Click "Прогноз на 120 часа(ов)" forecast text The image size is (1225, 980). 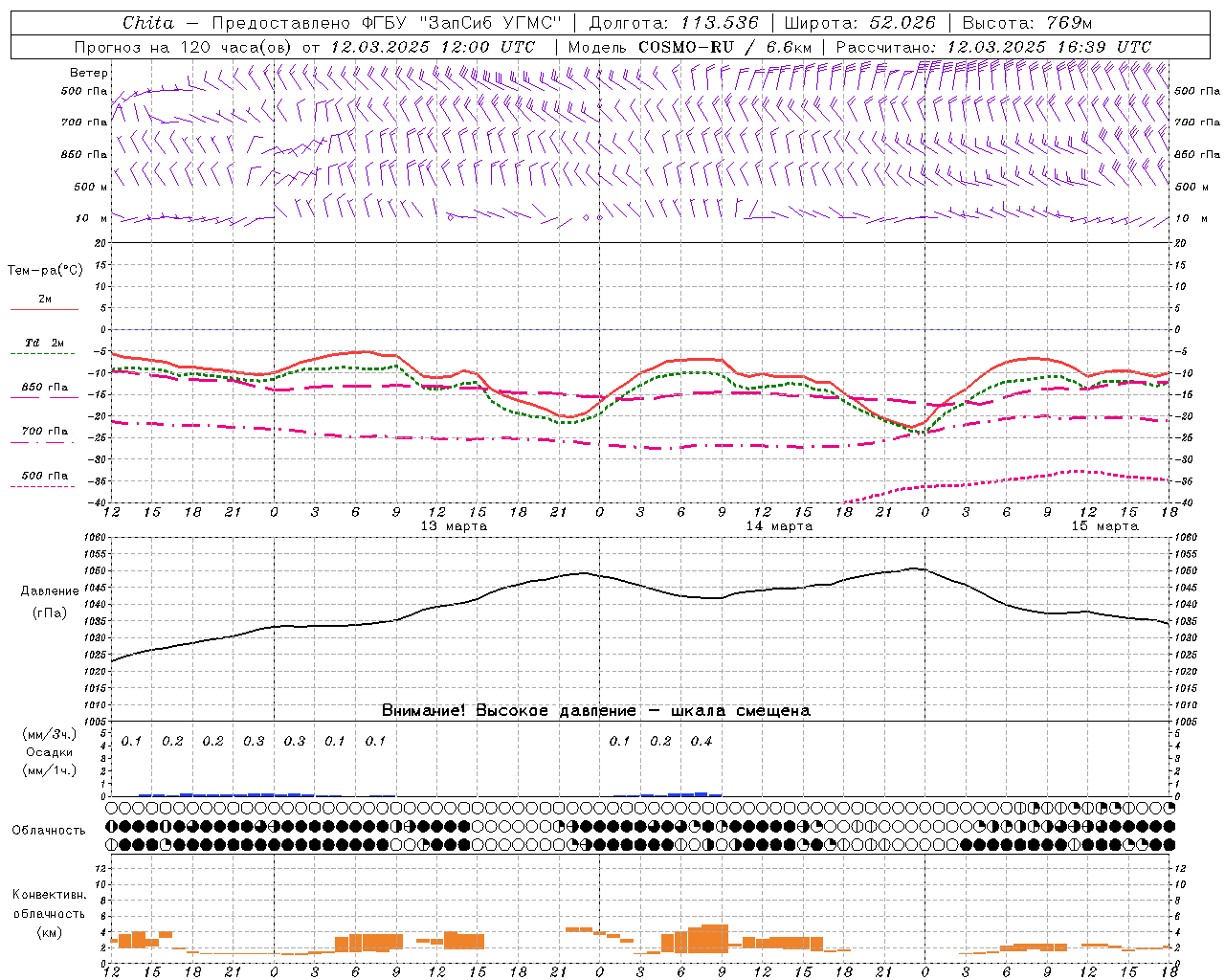(185, 47)
